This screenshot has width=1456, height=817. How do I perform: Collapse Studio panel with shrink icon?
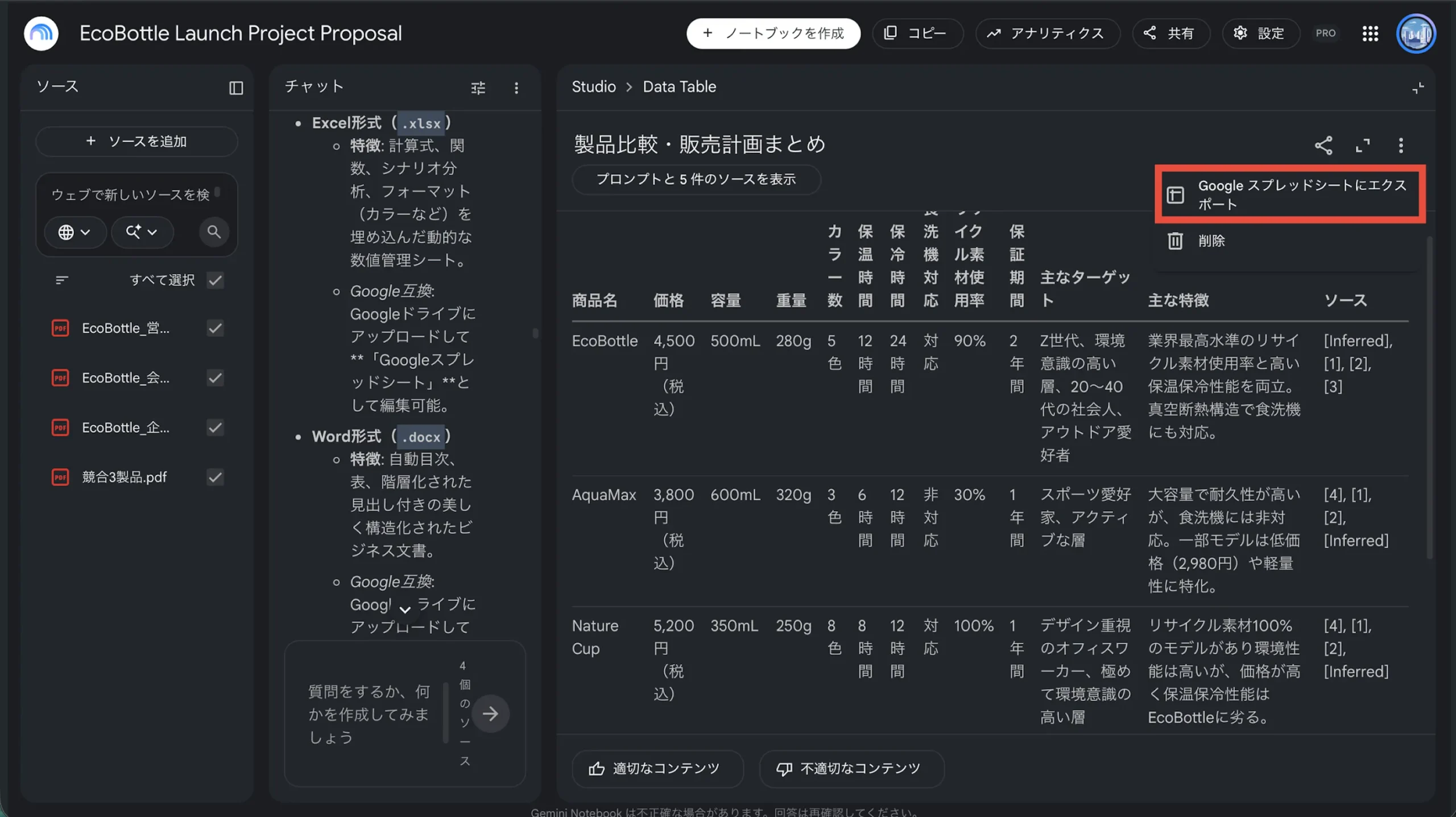pos(1418,88)
